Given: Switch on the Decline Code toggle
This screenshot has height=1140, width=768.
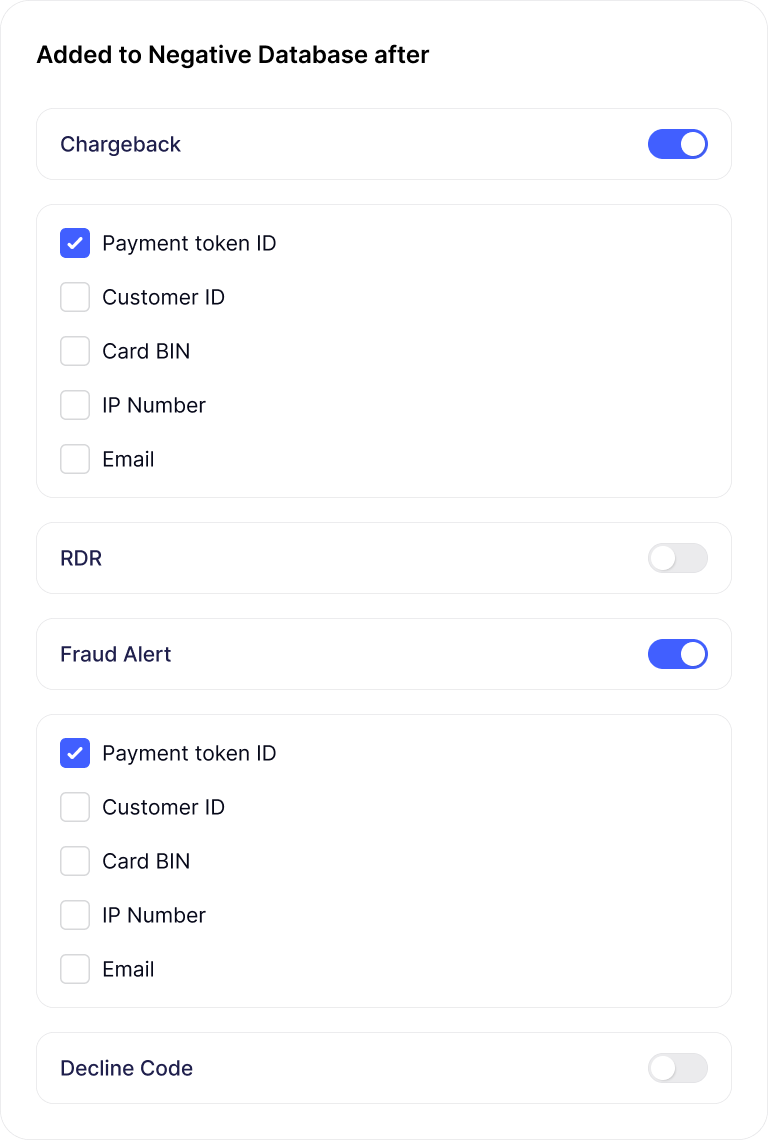Looking at the screenshot, I should pyautogui.click(x=677, y=1068).
